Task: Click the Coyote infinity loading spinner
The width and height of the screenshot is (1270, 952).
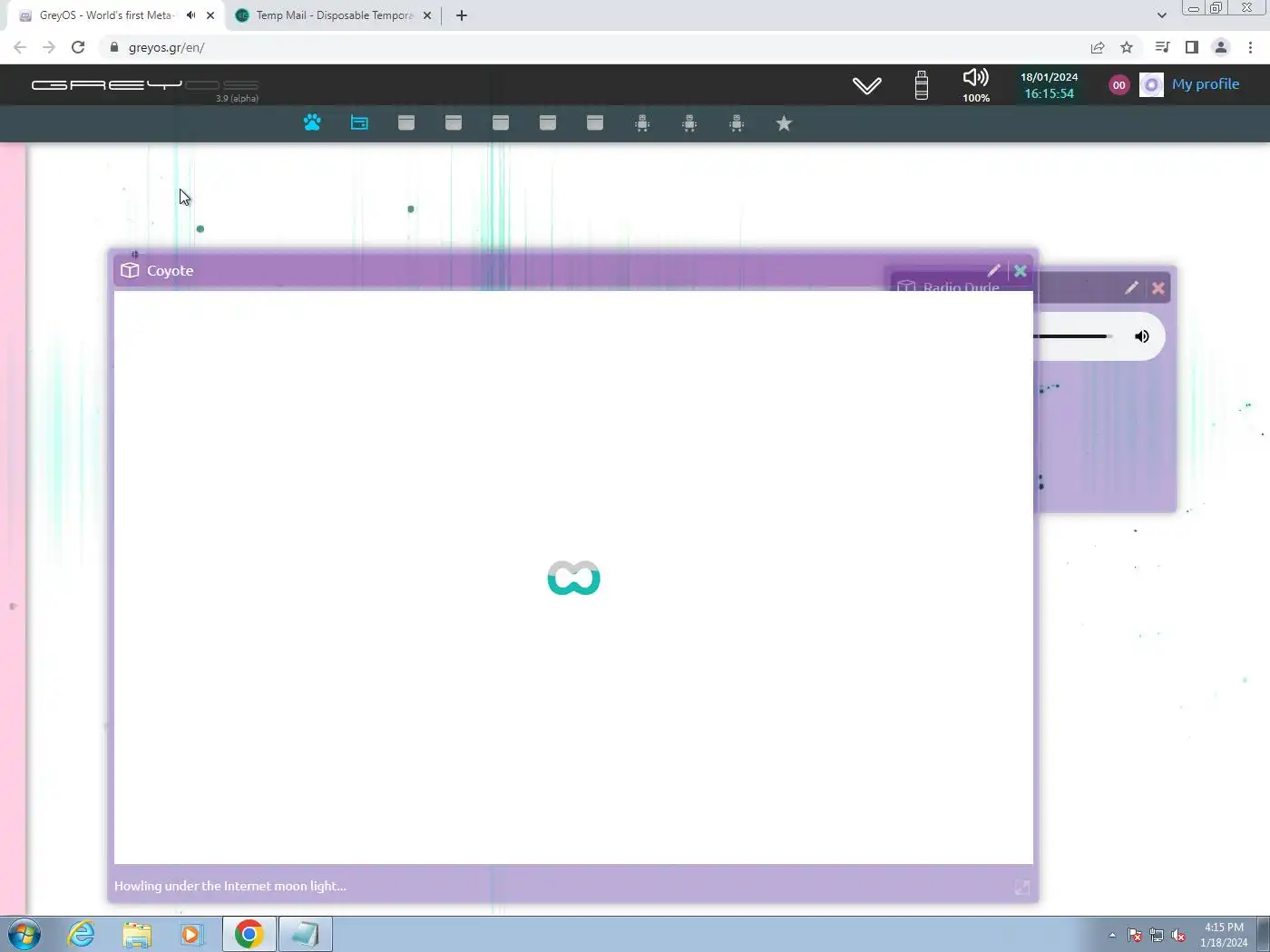Action: [x=573, y=578]
